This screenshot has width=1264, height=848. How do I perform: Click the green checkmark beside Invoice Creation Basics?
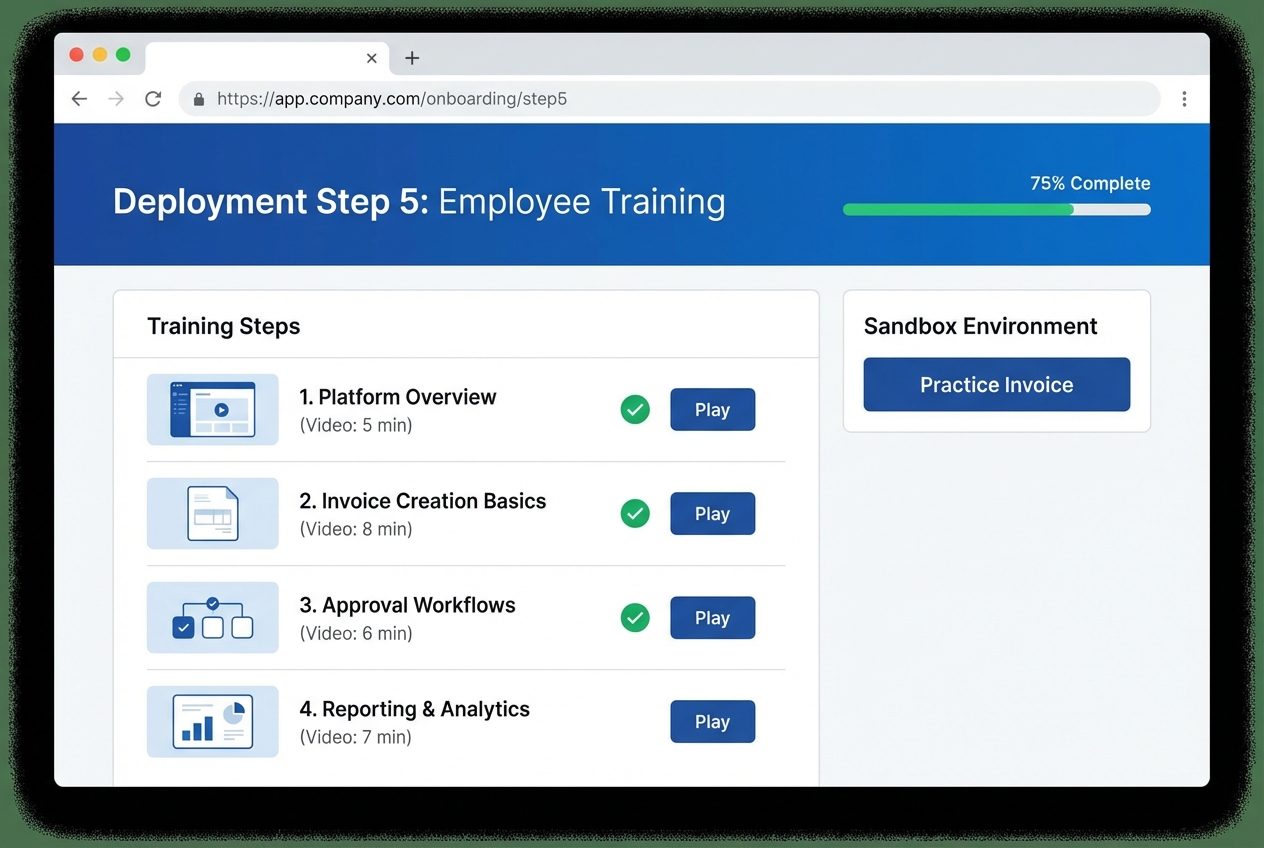tap(635, 513)
